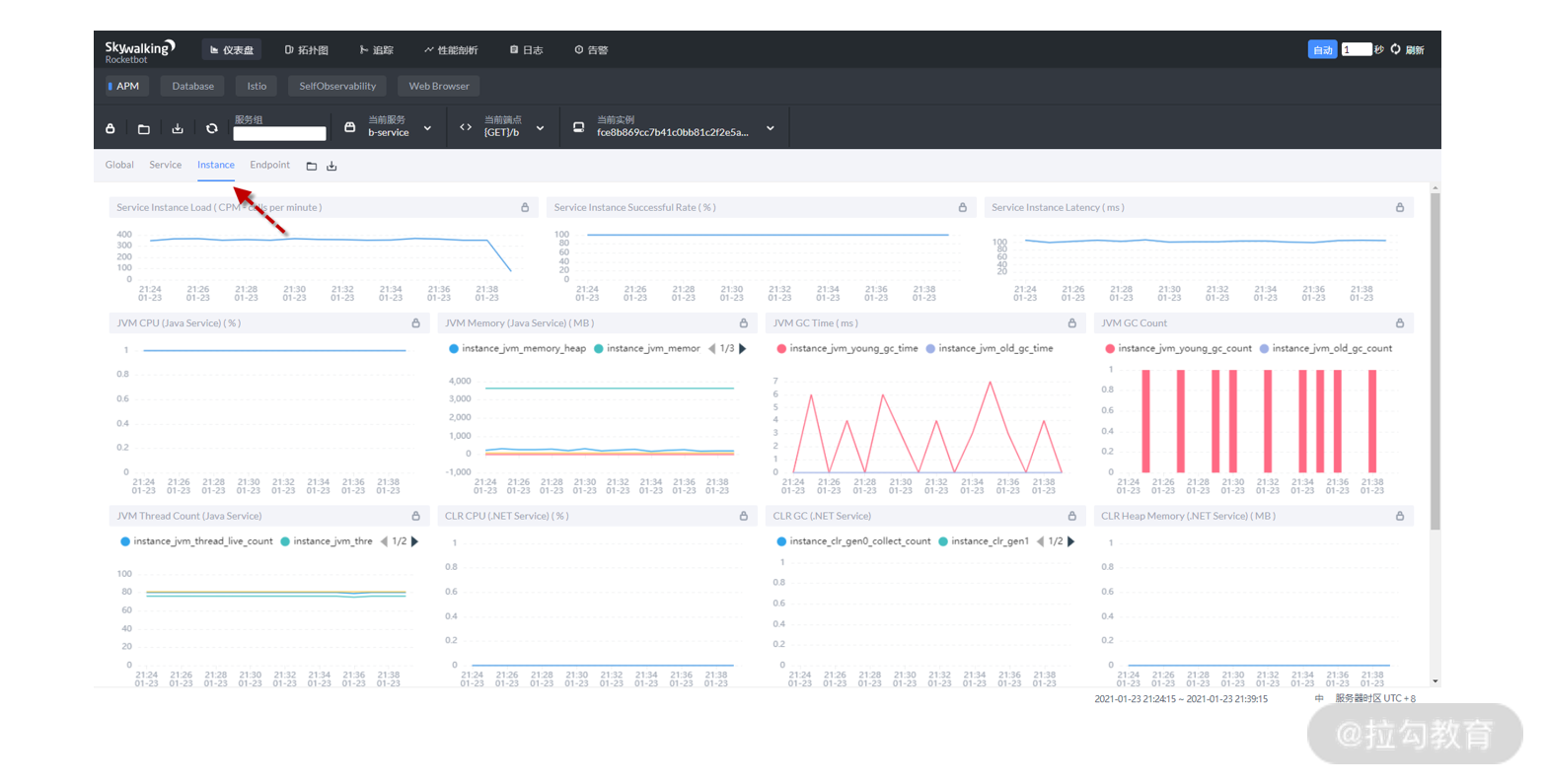Click the current service icon
Viewport: 1545px width, 784px height.
tap(349, 127)
